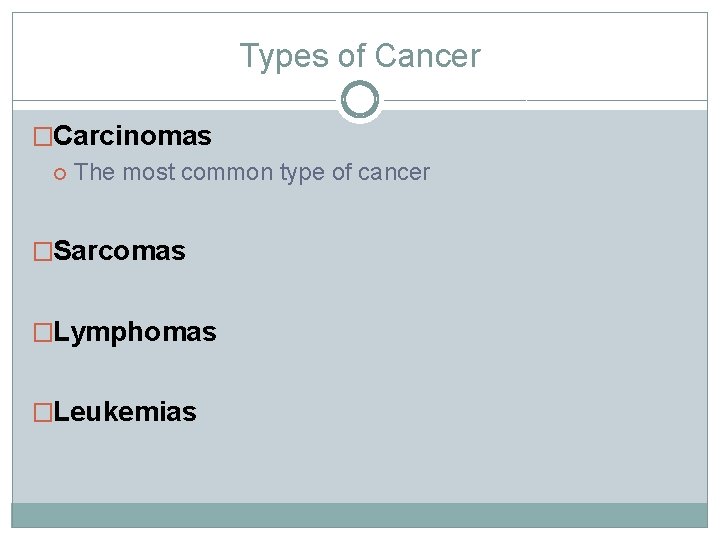
Task: Click the white title background left of heading
Action: 120,56
